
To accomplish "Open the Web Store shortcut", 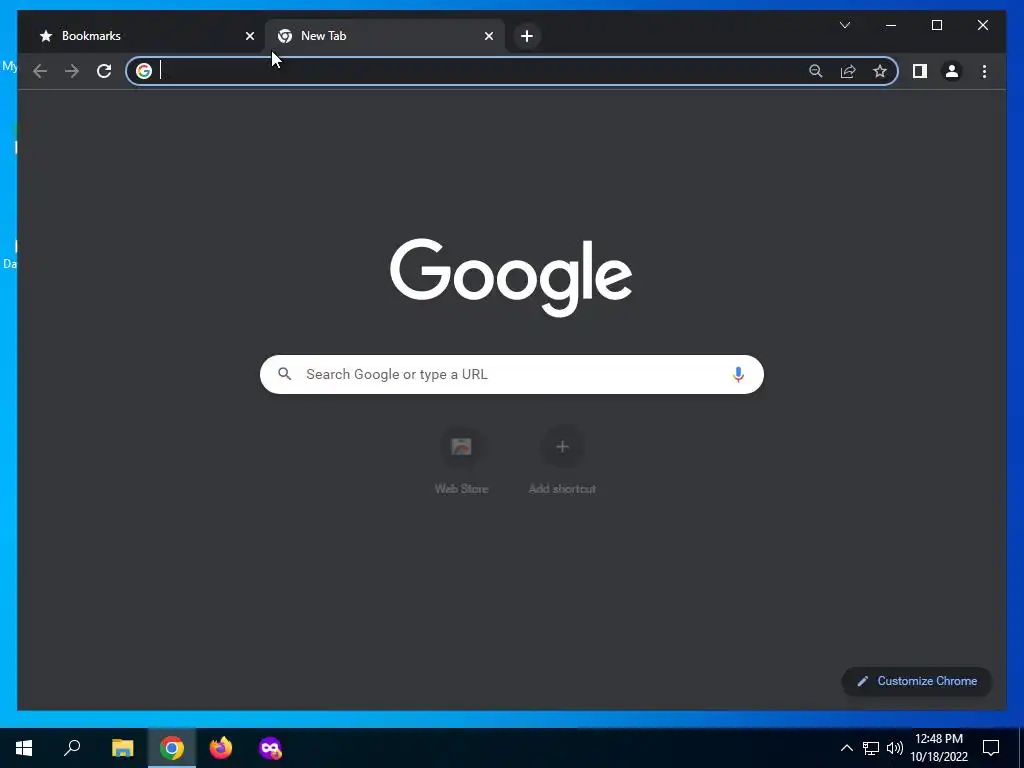I will 461,460.
